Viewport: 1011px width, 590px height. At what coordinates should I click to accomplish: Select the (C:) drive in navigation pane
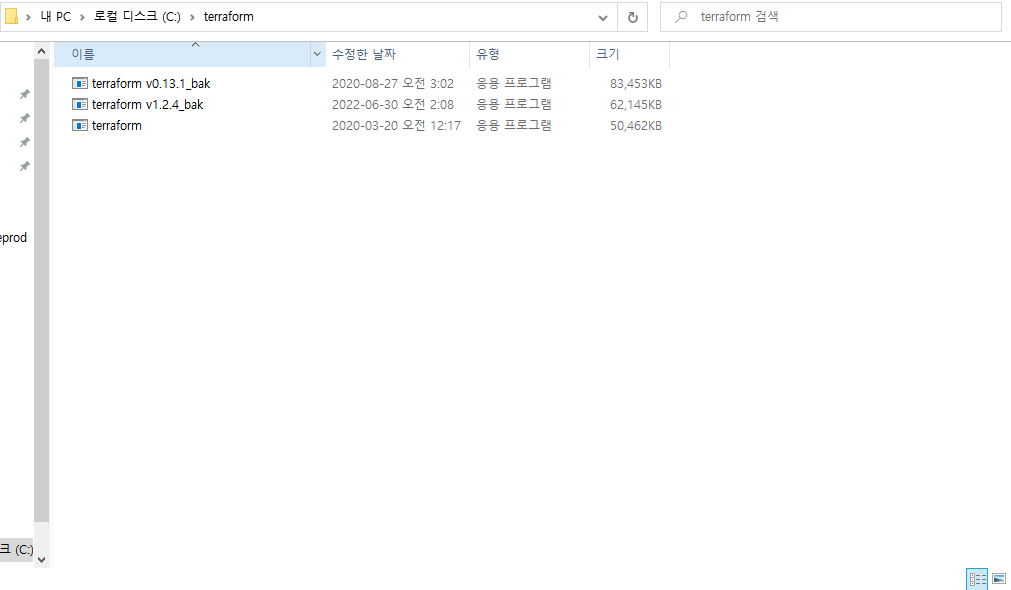(x=17, y=549)
